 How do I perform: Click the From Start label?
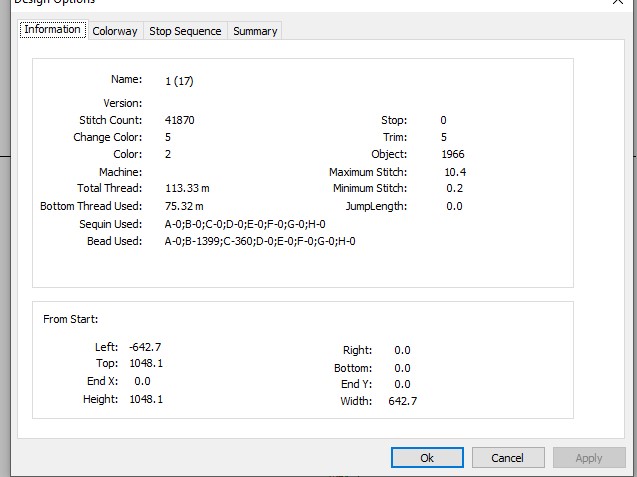click(71, 319)
